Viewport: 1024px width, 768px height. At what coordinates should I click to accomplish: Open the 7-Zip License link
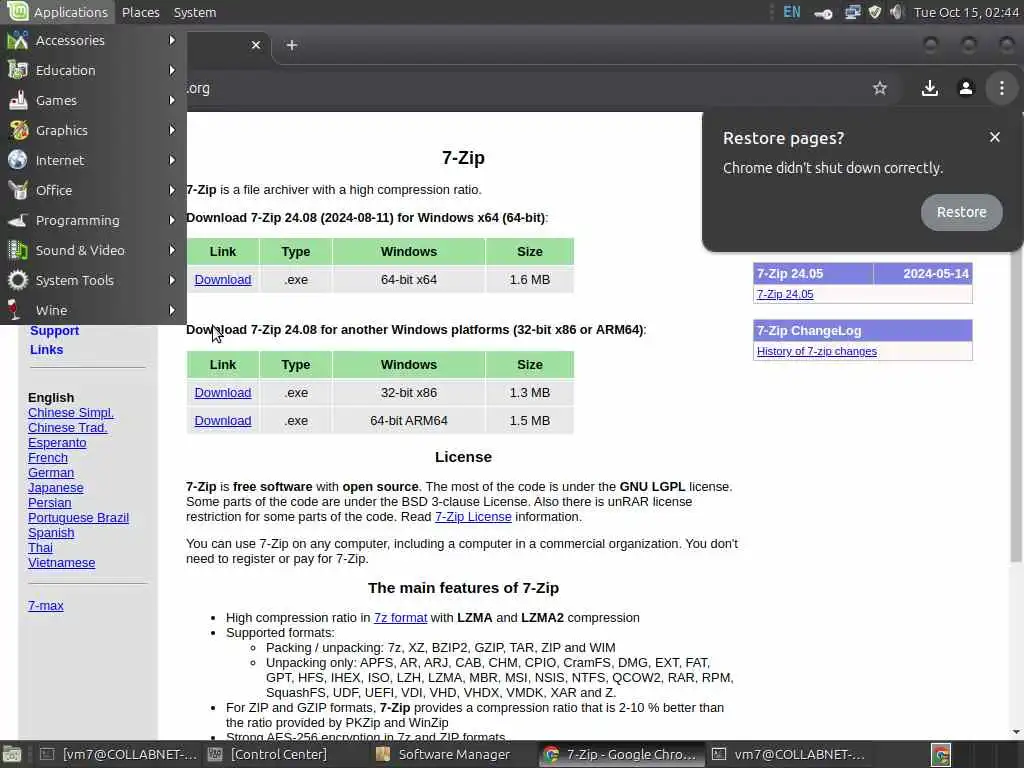click(473, 517)
